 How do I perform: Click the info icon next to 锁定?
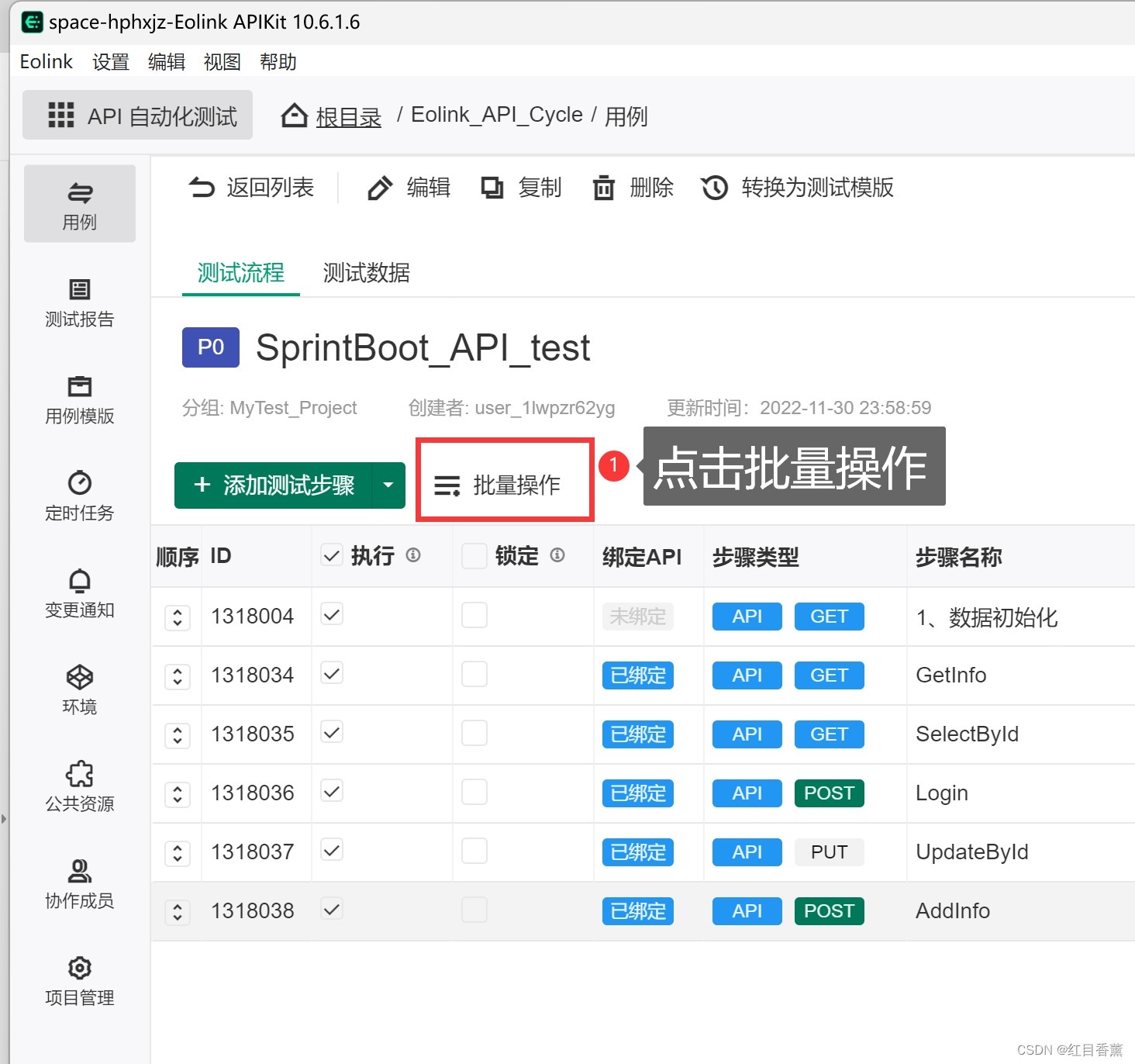(557, 555)
